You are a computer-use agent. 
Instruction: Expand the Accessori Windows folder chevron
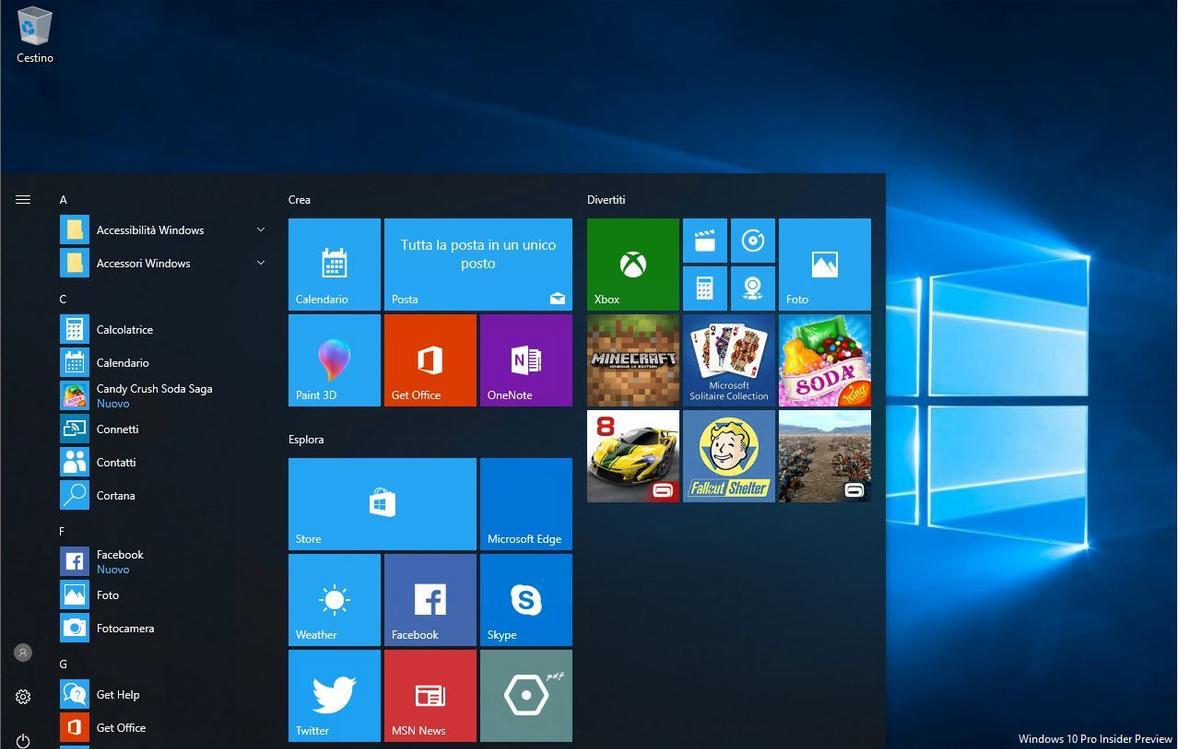[x=261, y=263]
